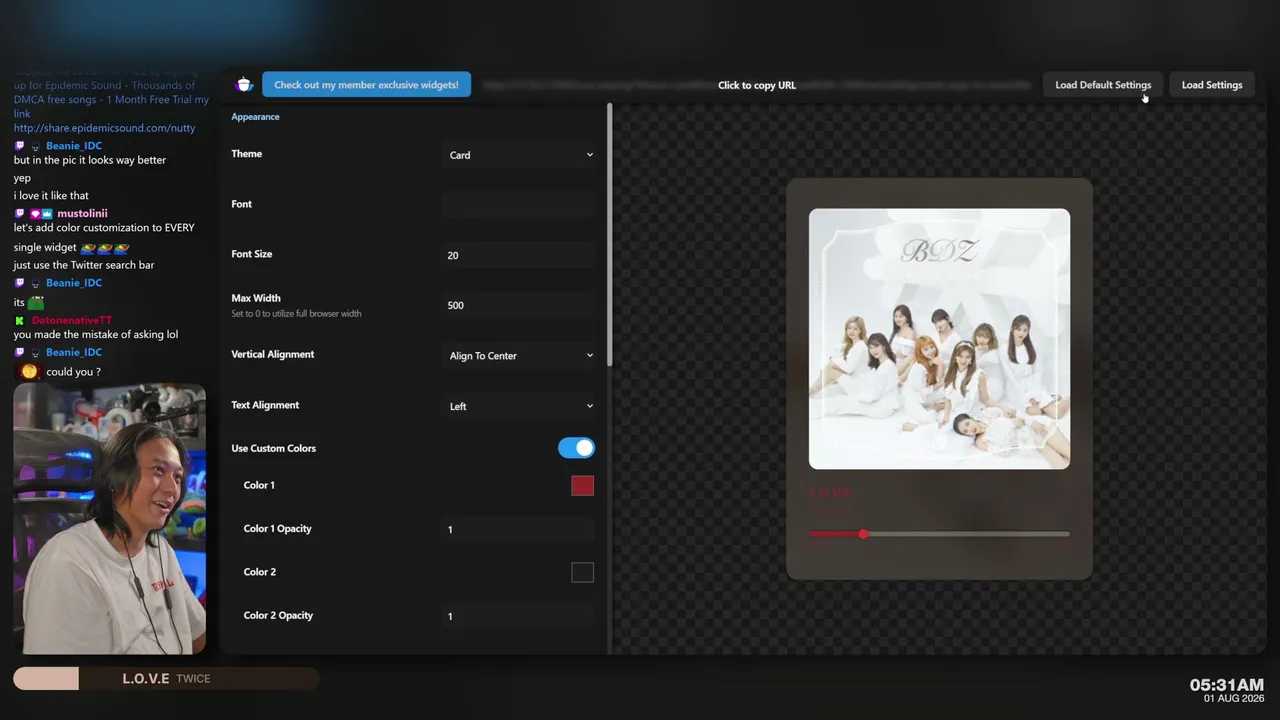Click the frog emote after 'its'
This screenshot has width=1280, height=720.
(x=36, y=303)
